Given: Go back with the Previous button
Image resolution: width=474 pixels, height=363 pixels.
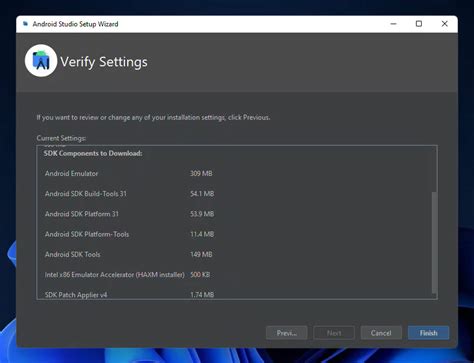Looking at the screenshot, I should (287, 333).
